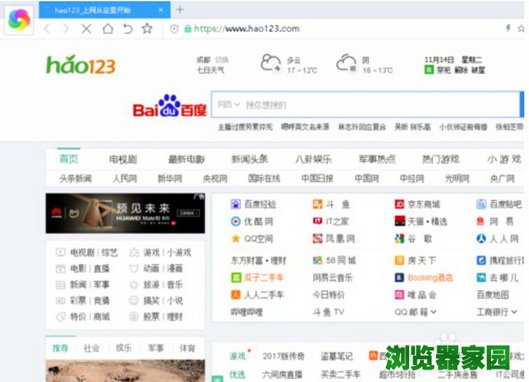Open the 中国日报 news link
Viewport: 529px width, 382px height.
click(x=317, y=178)
